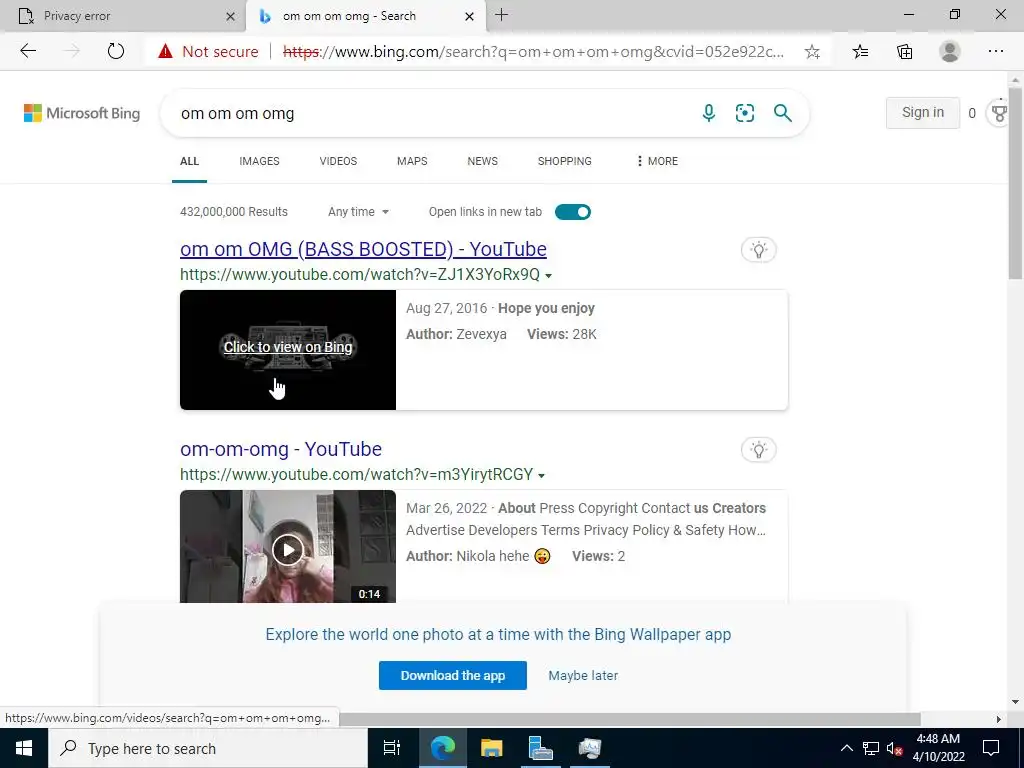Close the Privacy error tab
Image resolution: width=1024 pixels, height=768 pixels.
click(x=230, y=16)
